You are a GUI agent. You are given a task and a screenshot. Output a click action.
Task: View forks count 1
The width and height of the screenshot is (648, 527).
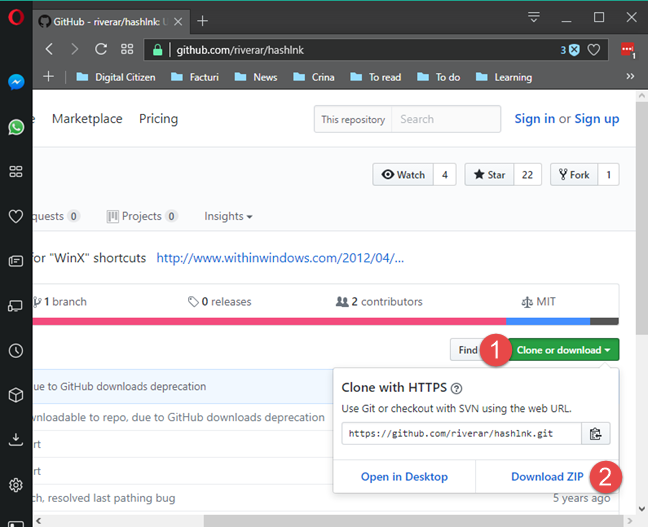coord(608,174)
